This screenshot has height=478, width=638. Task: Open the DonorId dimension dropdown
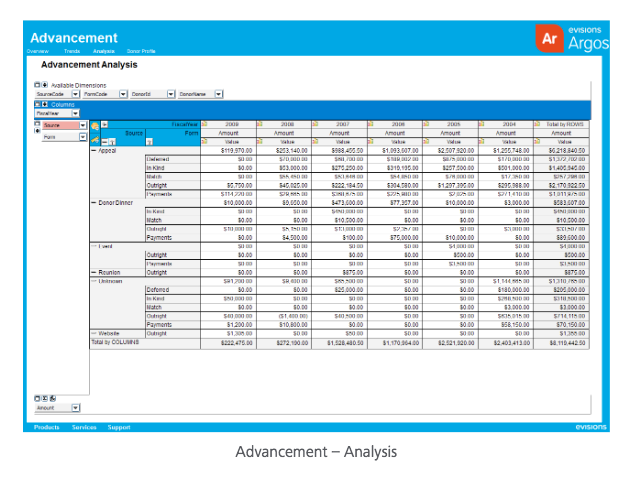point(171,94)
